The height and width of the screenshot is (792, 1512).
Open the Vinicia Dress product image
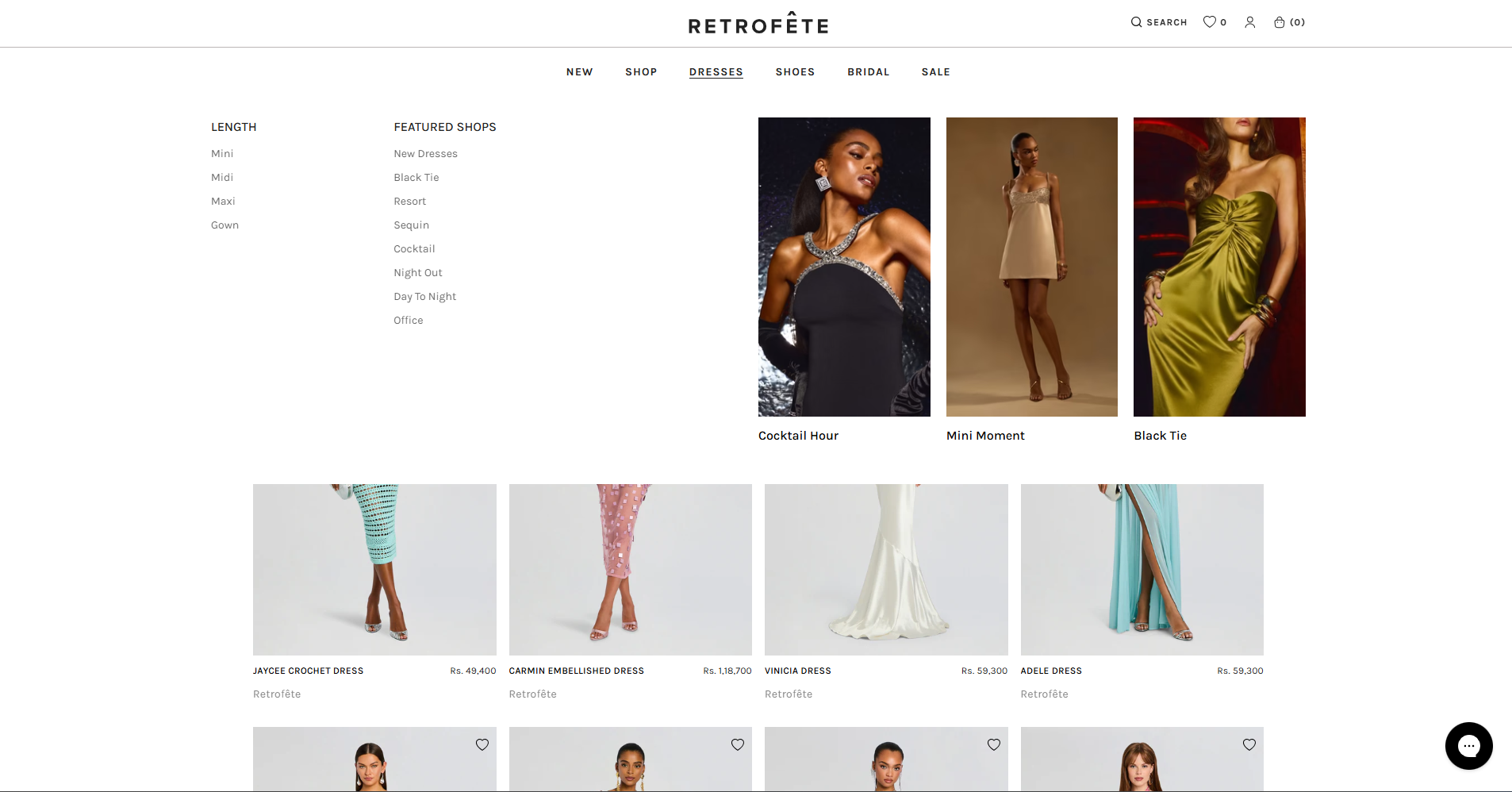pyautogui.click(x=886, y=570)
